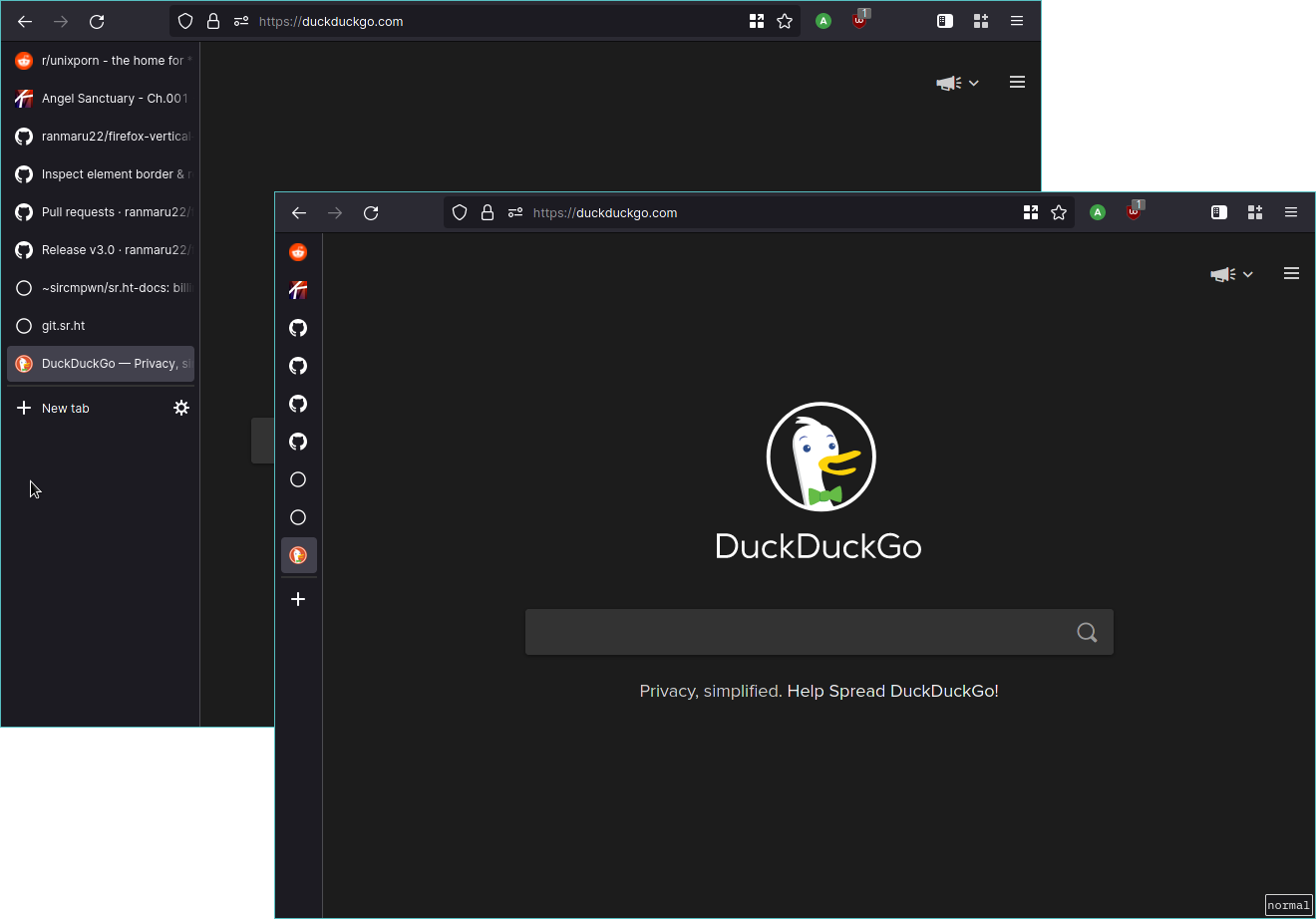The image size is (1316, 919).
Task: Click New tab in expanded sidebar
Action: [x=53, y=408]
